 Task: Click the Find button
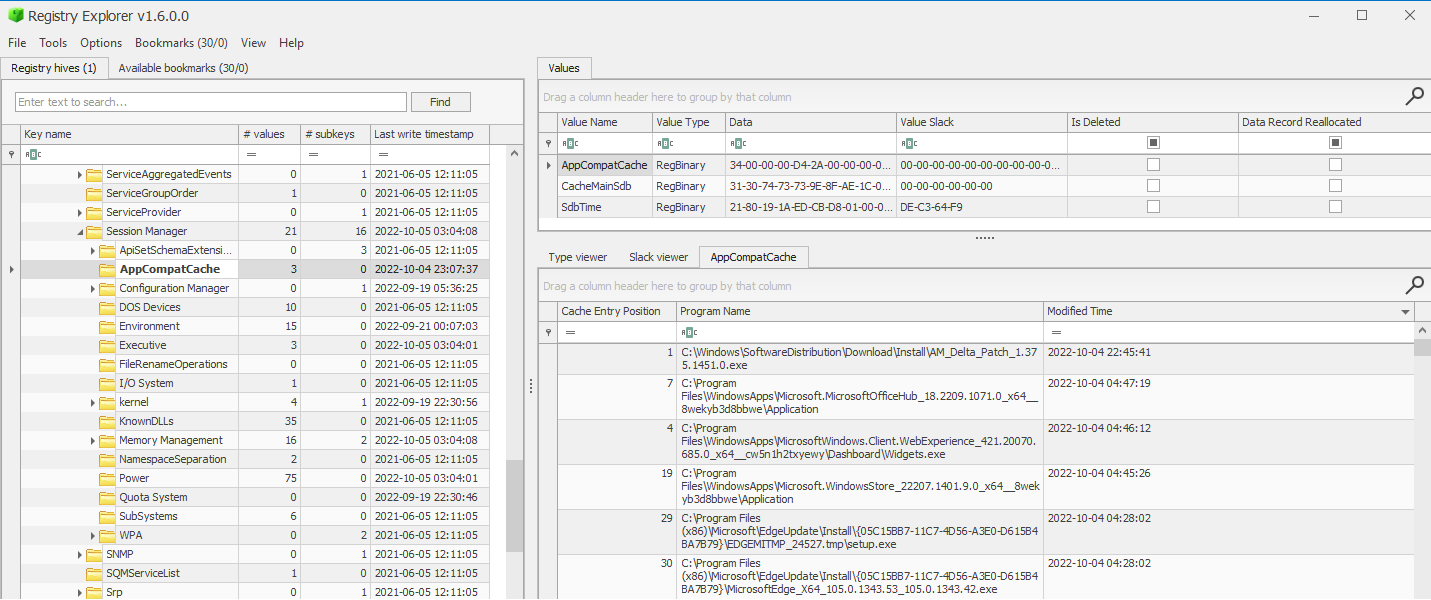(x=440, y=101)
